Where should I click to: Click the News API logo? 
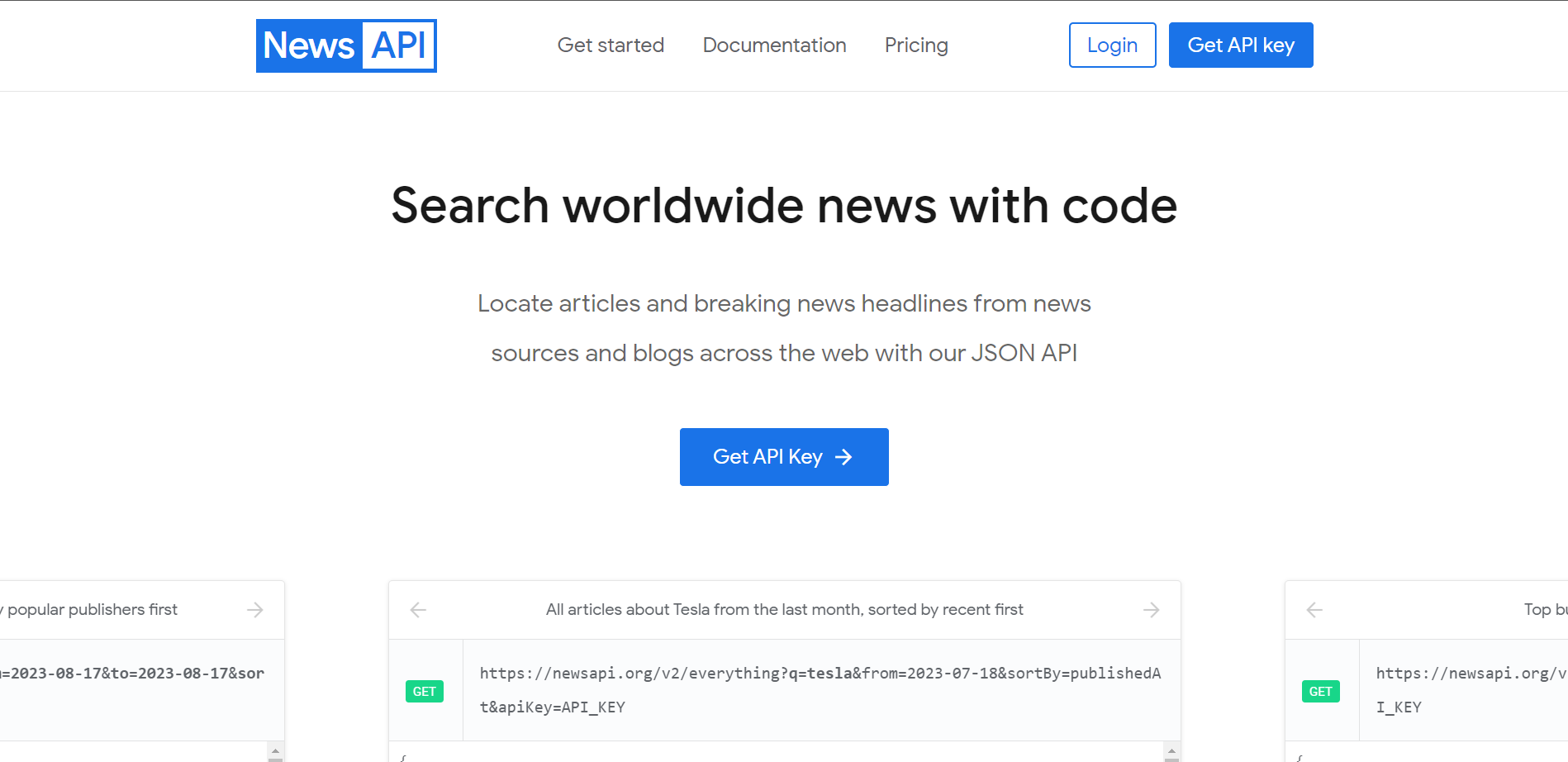(x=346, y=45)
